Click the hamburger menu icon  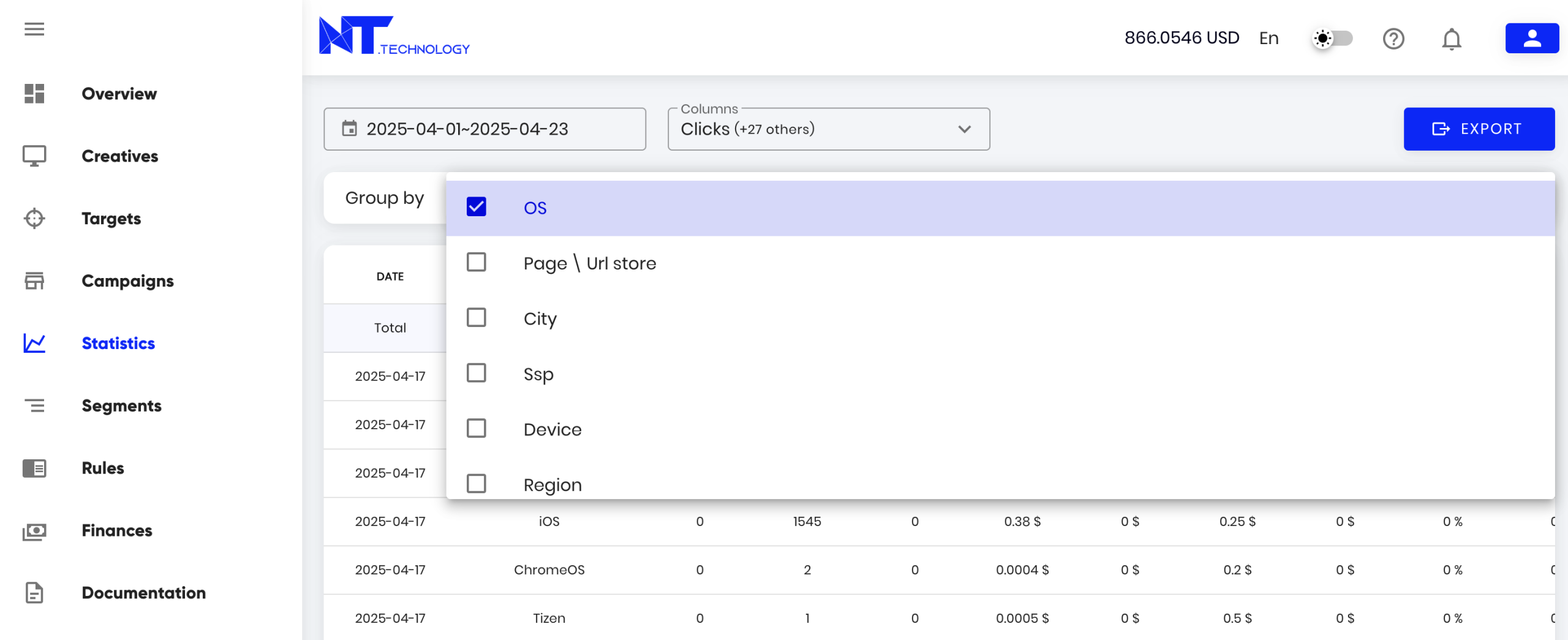pyautogui.click(x=34, y=29)
